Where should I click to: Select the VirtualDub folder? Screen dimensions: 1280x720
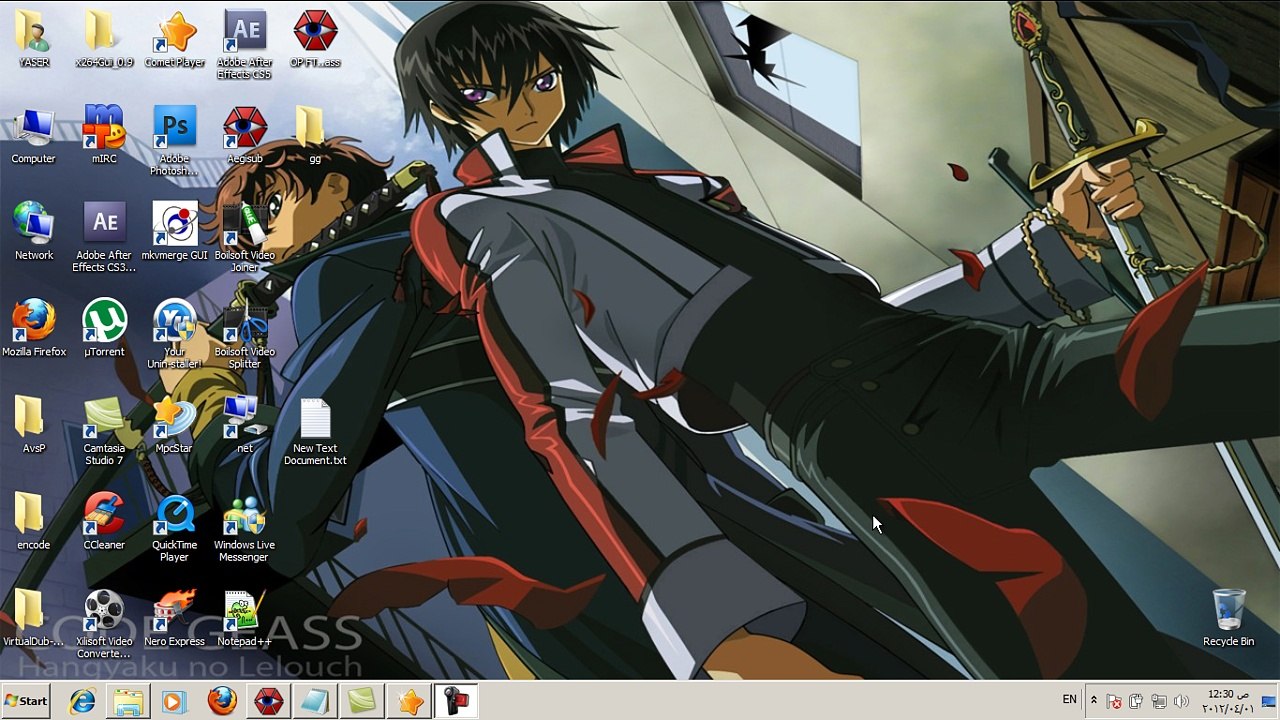click(x=34, y=617)
